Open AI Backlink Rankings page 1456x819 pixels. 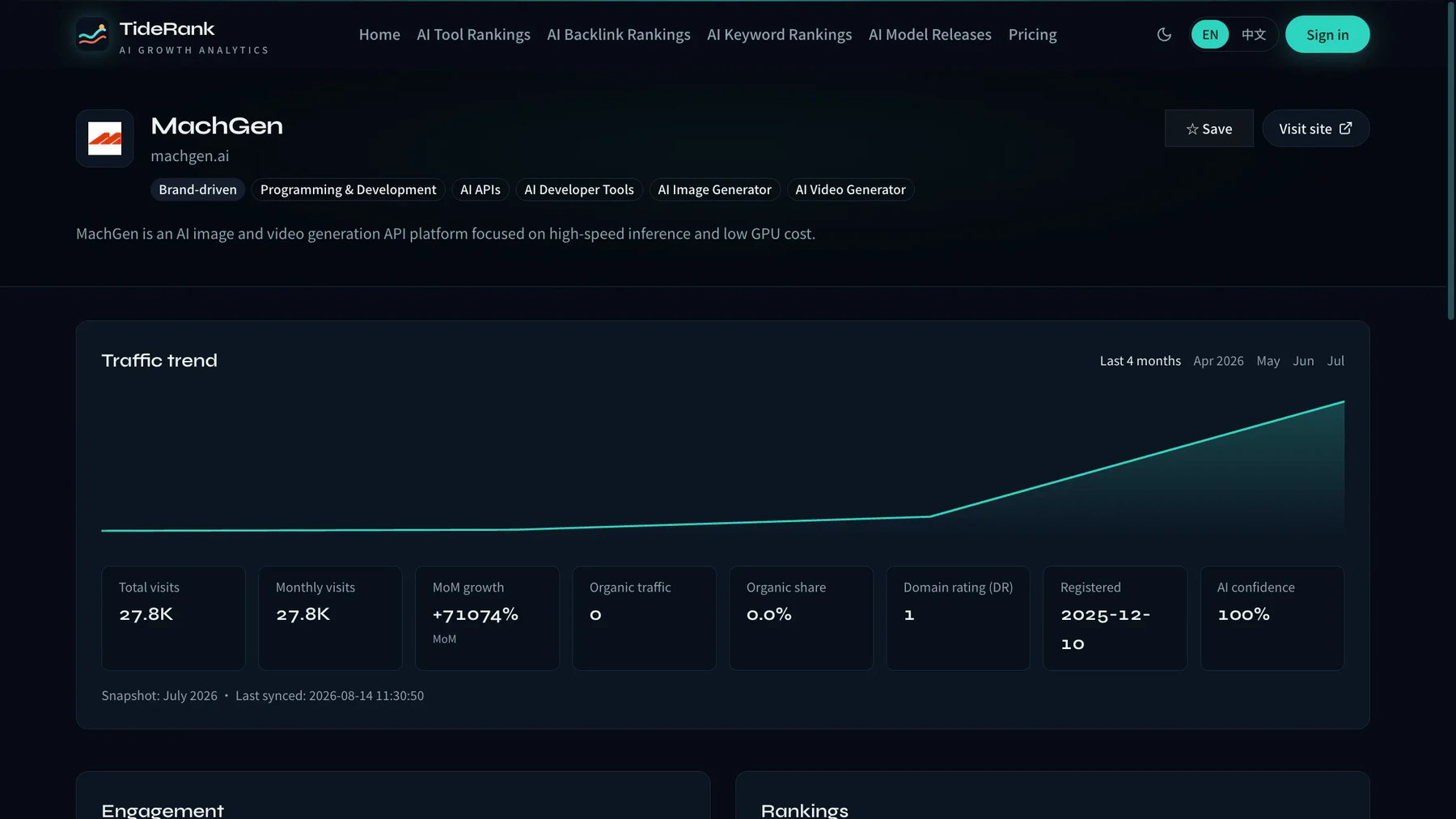pos(619,35)
